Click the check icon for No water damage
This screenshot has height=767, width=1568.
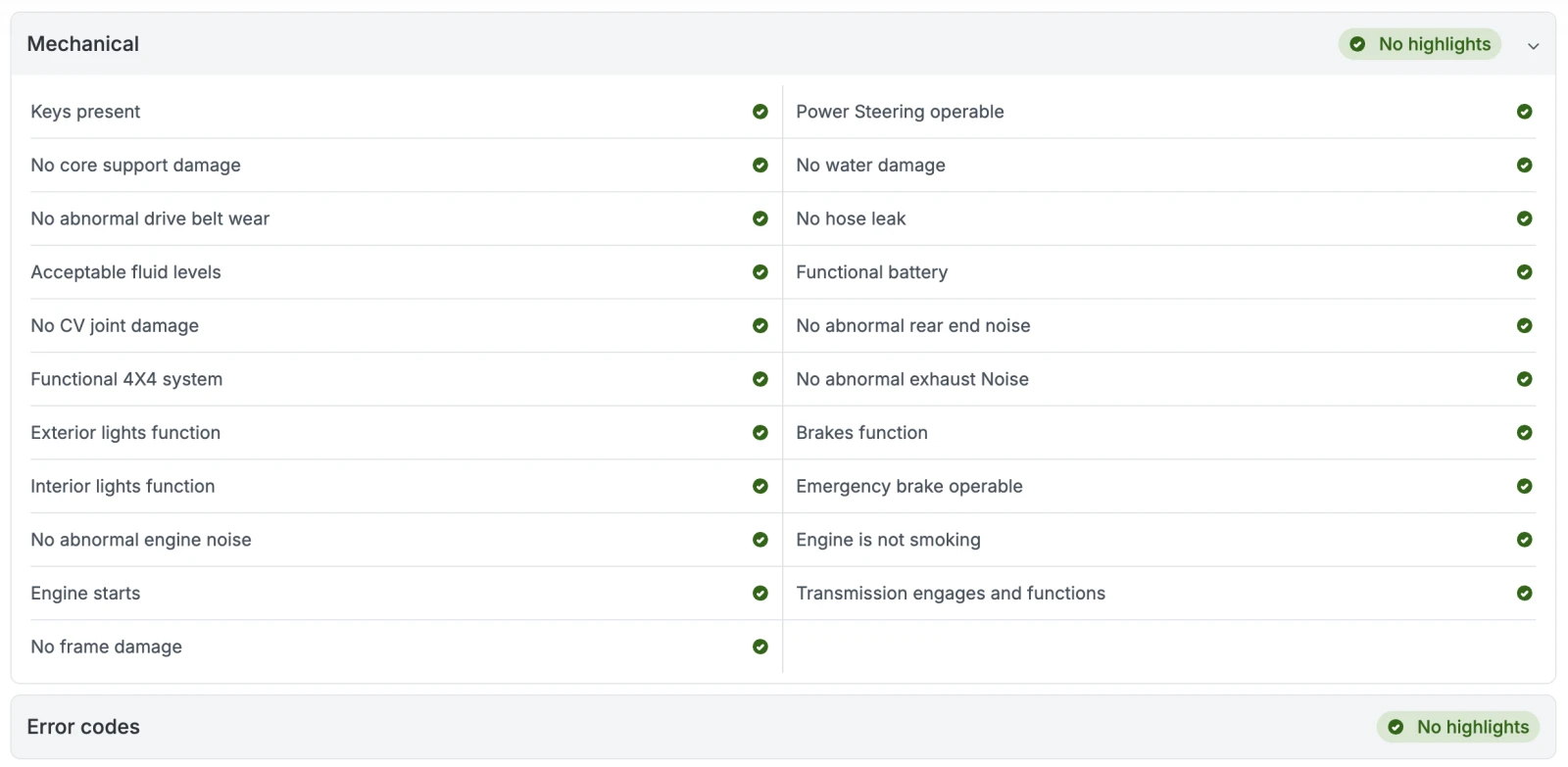(x=1525, y=165)
